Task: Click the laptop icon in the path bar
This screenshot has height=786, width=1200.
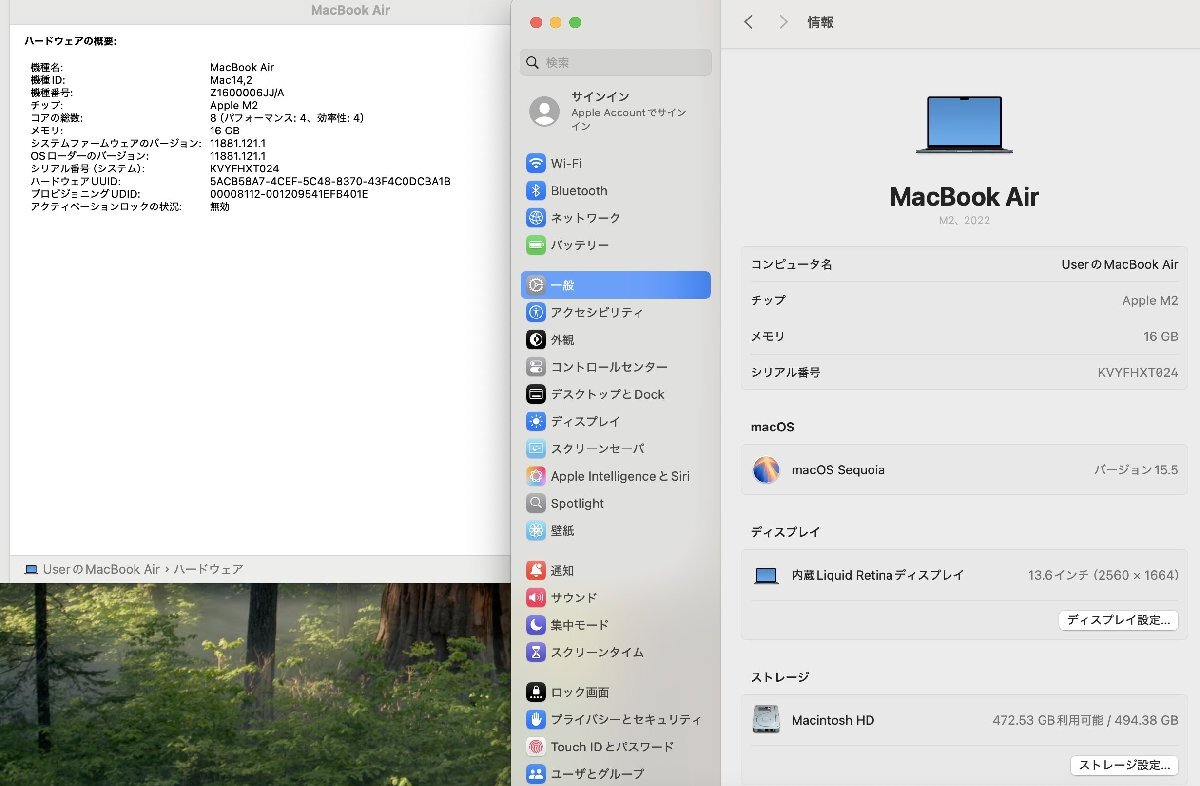Action: click(x=31, y=570)
